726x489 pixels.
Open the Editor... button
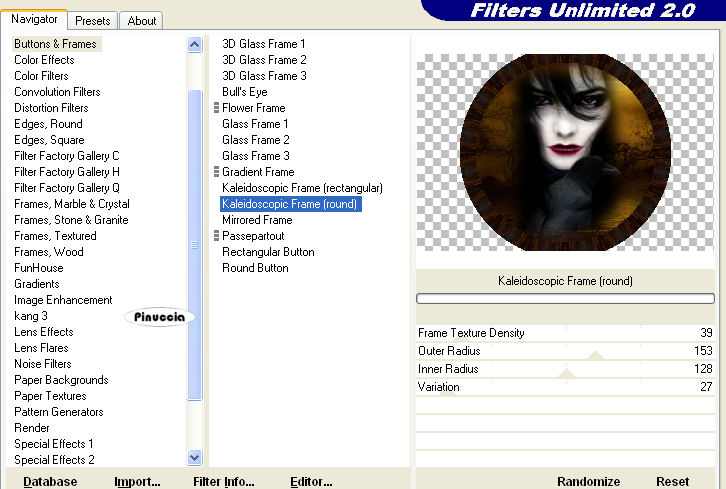tap(311, 482)
